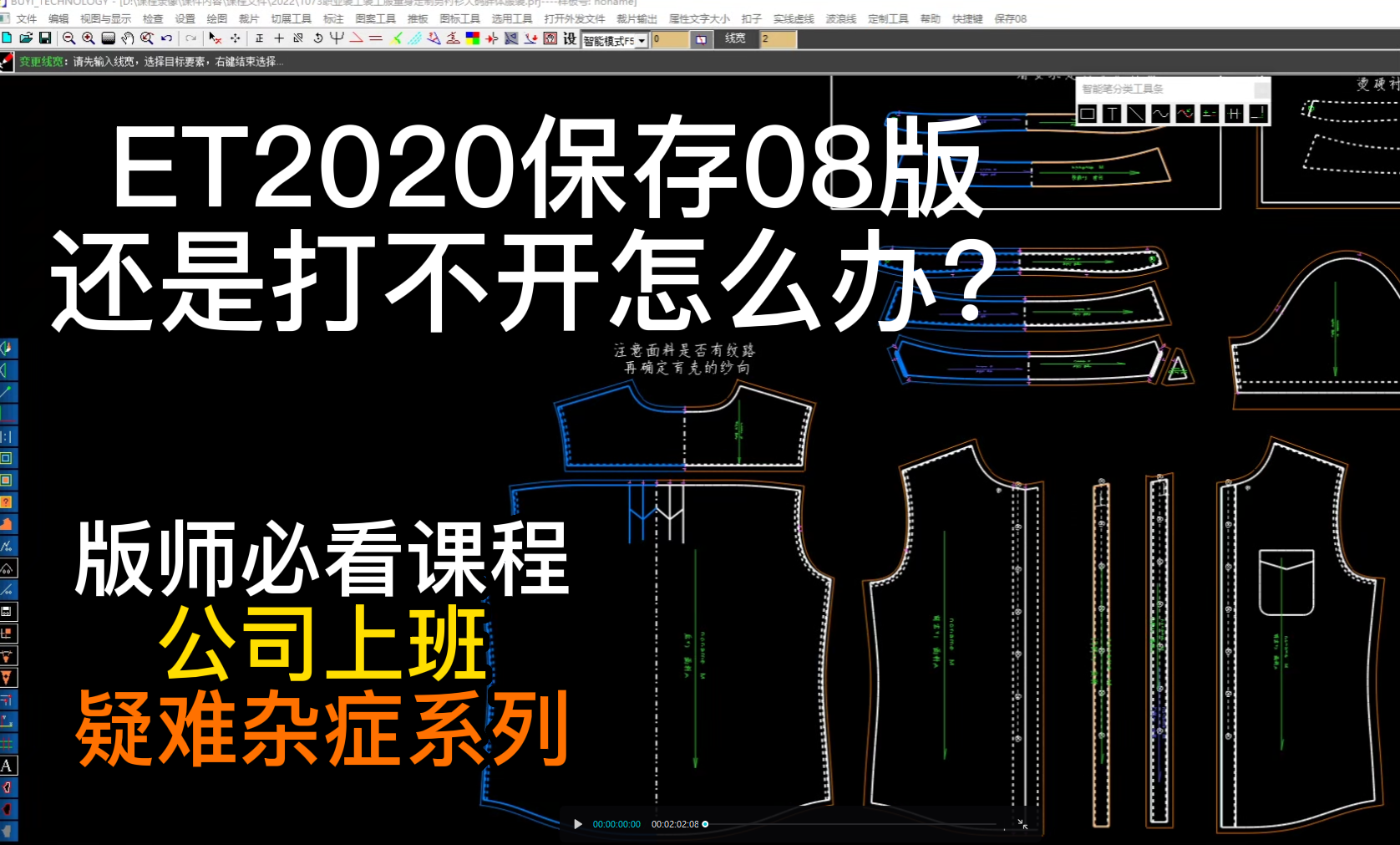Screen dimensions: 1400x845
Task: Open the 打开外发文件 menu
Action: 575,18
